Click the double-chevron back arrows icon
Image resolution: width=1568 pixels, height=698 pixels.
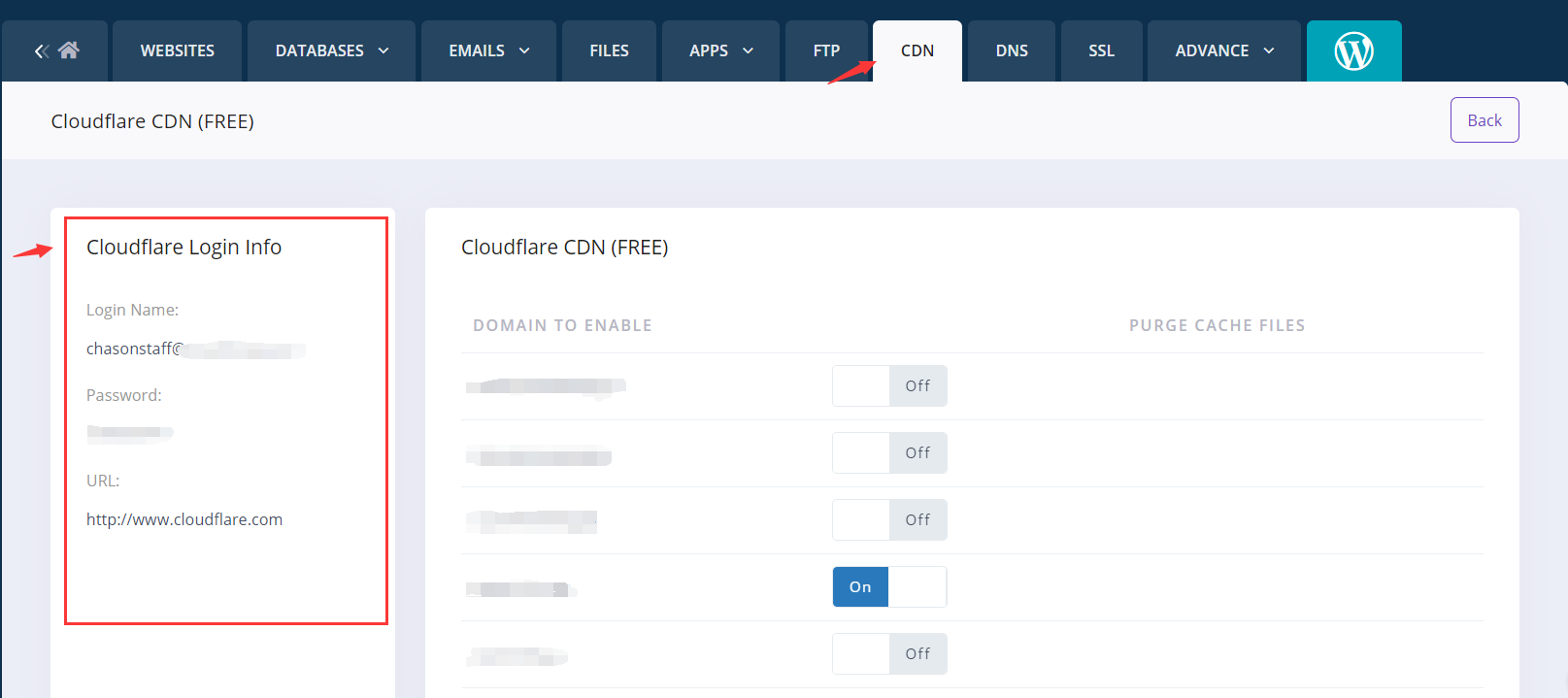pyautogui.click(x=41, y=51)
